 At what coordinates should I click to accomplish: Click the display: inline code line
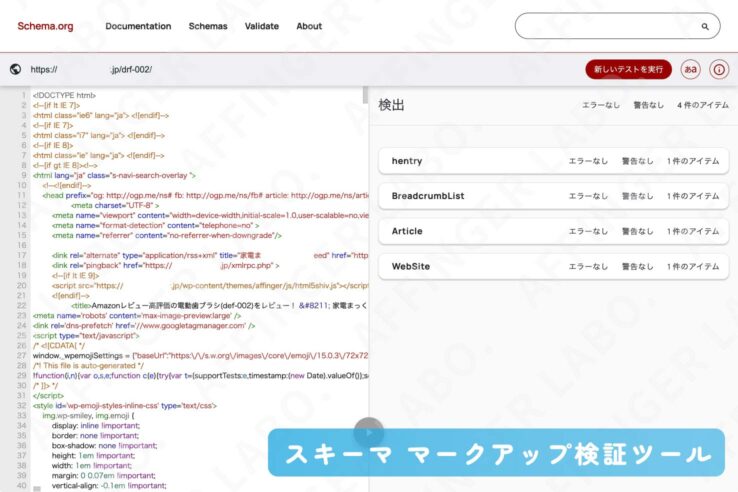tap(96, 426)
